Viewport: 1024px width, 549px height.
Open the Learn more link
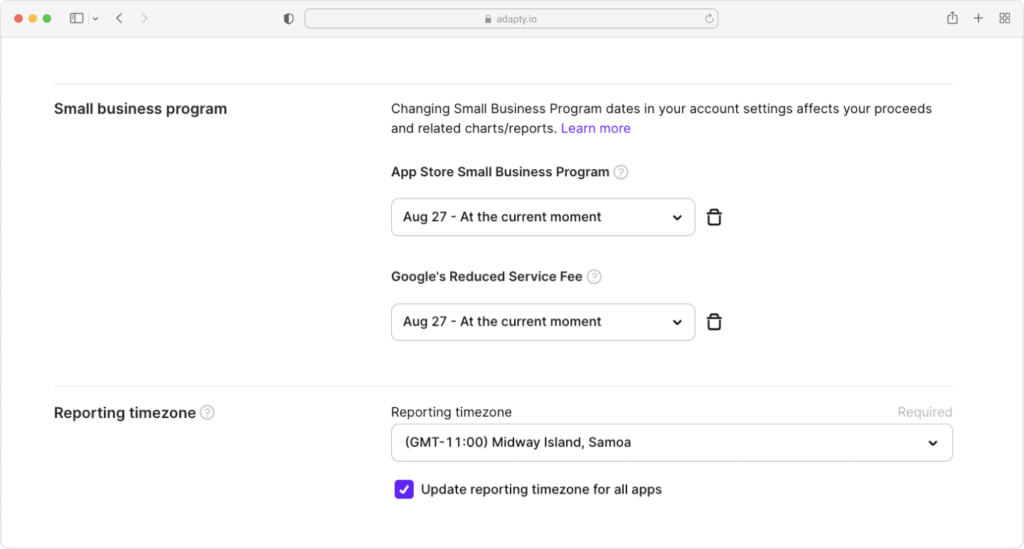pyautogui.click(x=596, y=129)
